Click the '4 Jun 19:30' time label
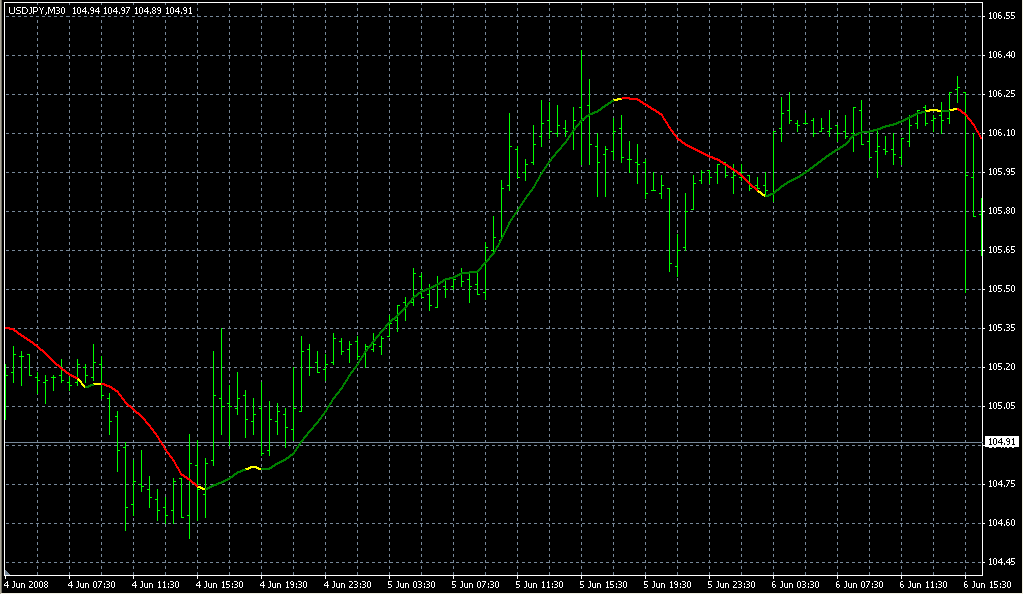Viewport: 1024px width, 594px height. pos(284,584)
